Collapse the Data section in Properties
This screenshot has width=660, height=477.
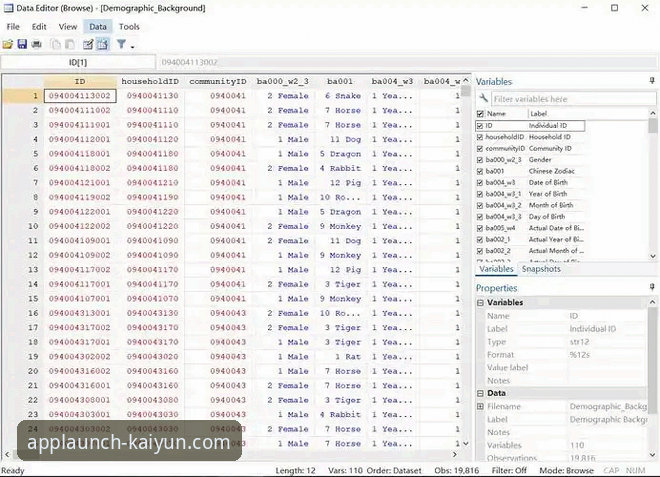[x=480, y=394]
